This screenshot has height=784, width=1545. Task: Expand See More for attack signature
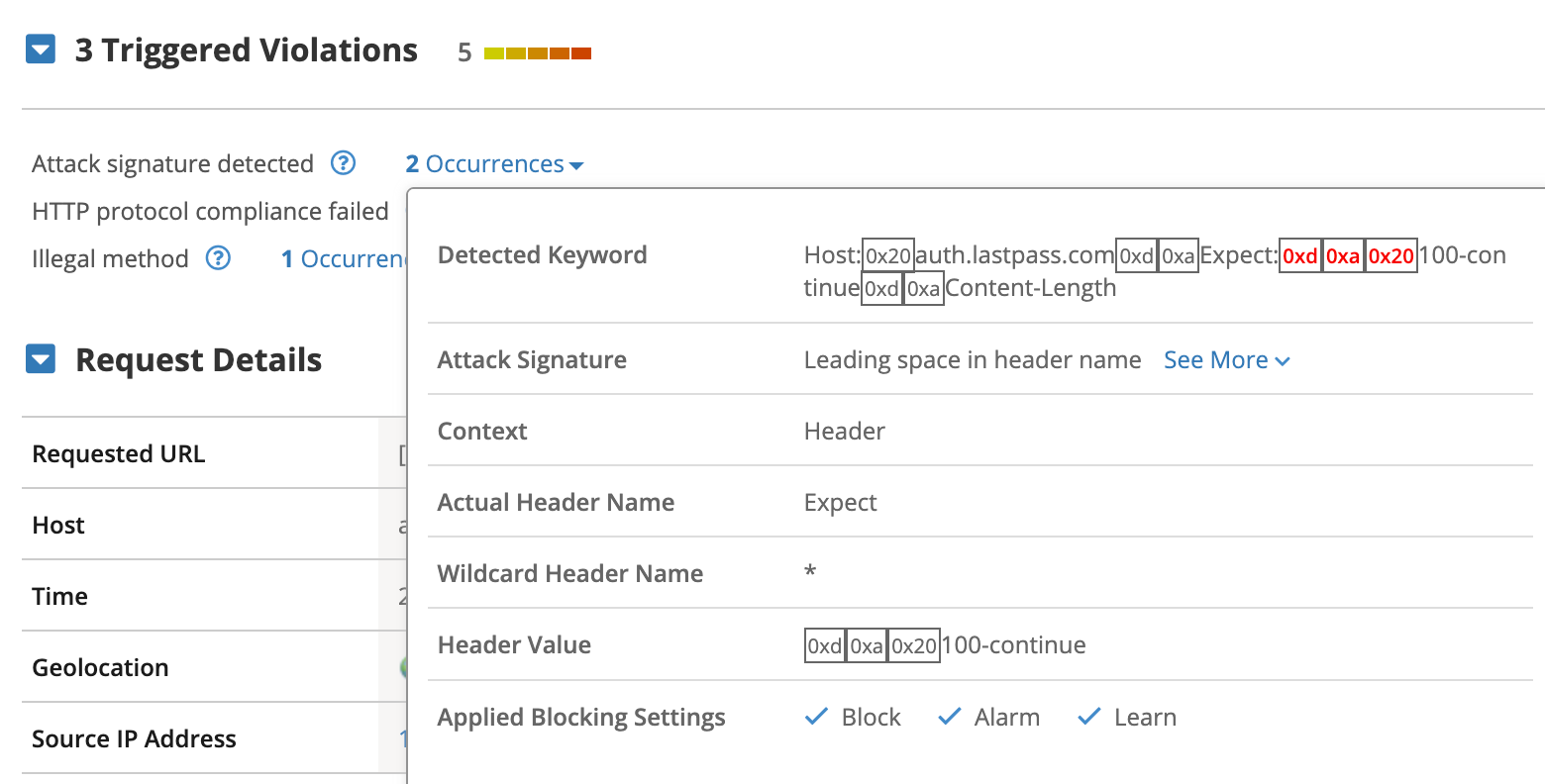(1226, 360)
